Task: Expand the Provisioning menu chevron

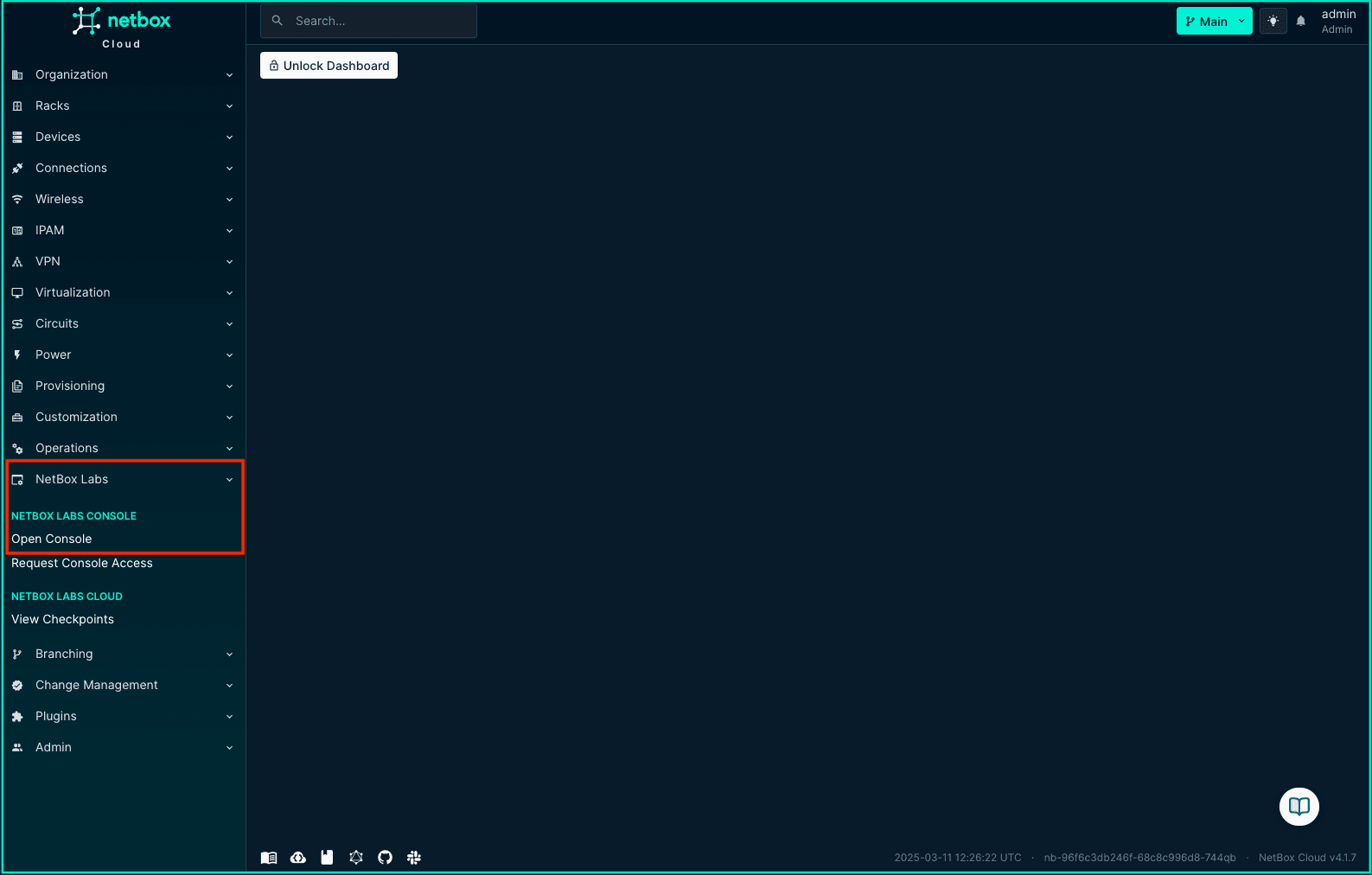Action: coord(230,386)
